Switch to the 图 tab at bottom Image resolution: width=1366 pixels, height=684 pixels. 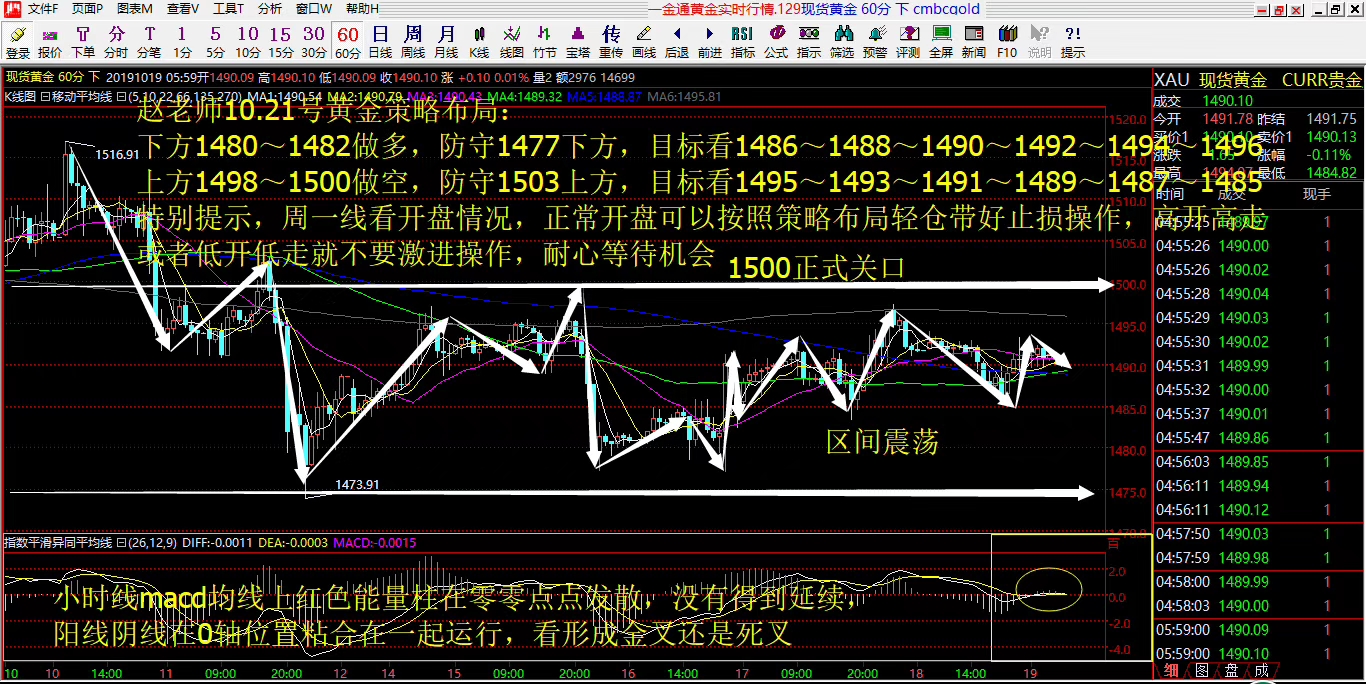(1202, 671)
